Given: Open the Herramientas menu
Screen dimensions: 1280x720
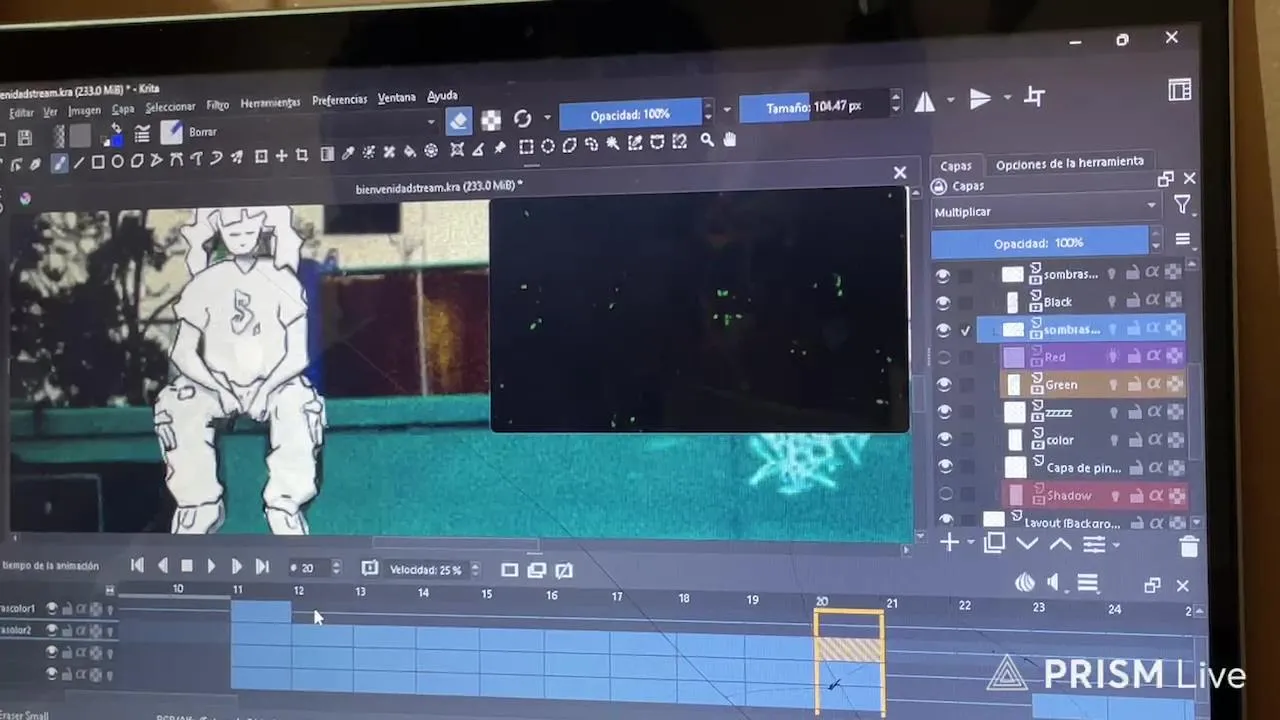Looking at the screenshot, I should 270,103.
